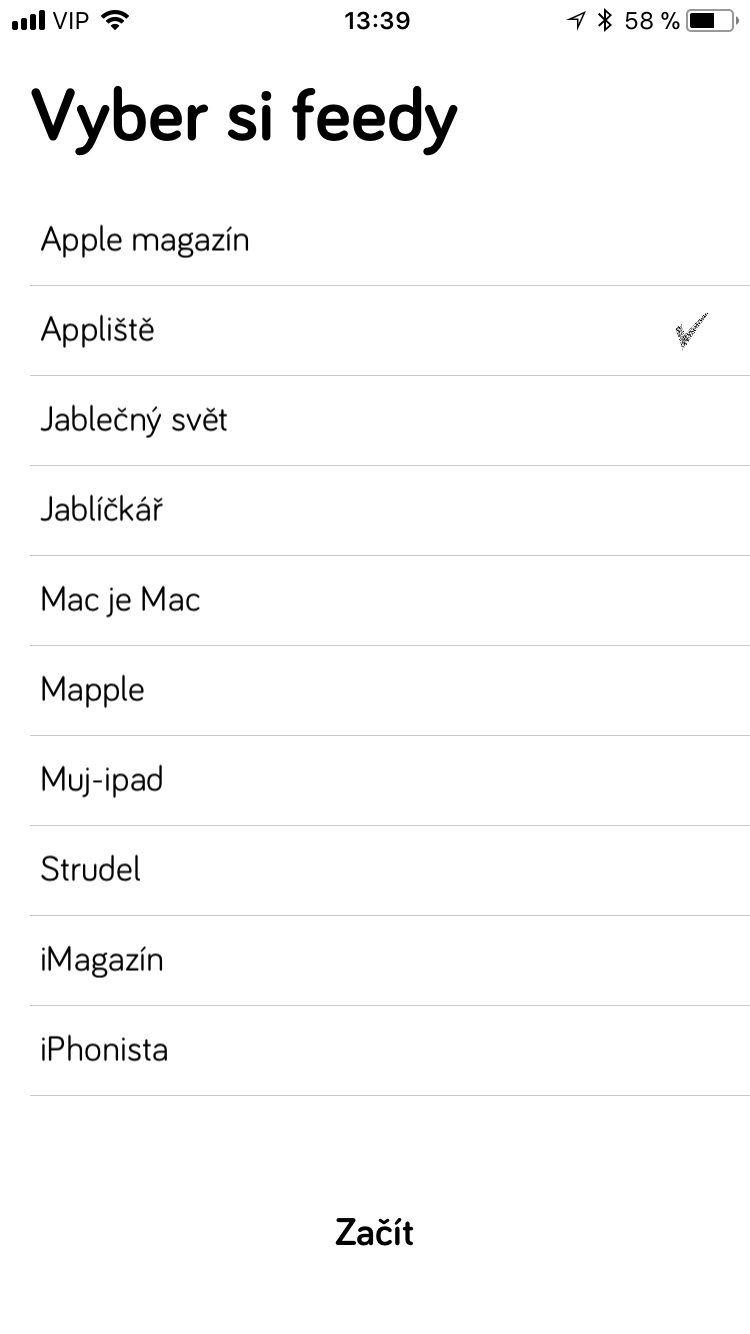The width and height of the screenshot is (750, 1334).
Task: Choose the iPhonista feed
Action: (104, 1050)
